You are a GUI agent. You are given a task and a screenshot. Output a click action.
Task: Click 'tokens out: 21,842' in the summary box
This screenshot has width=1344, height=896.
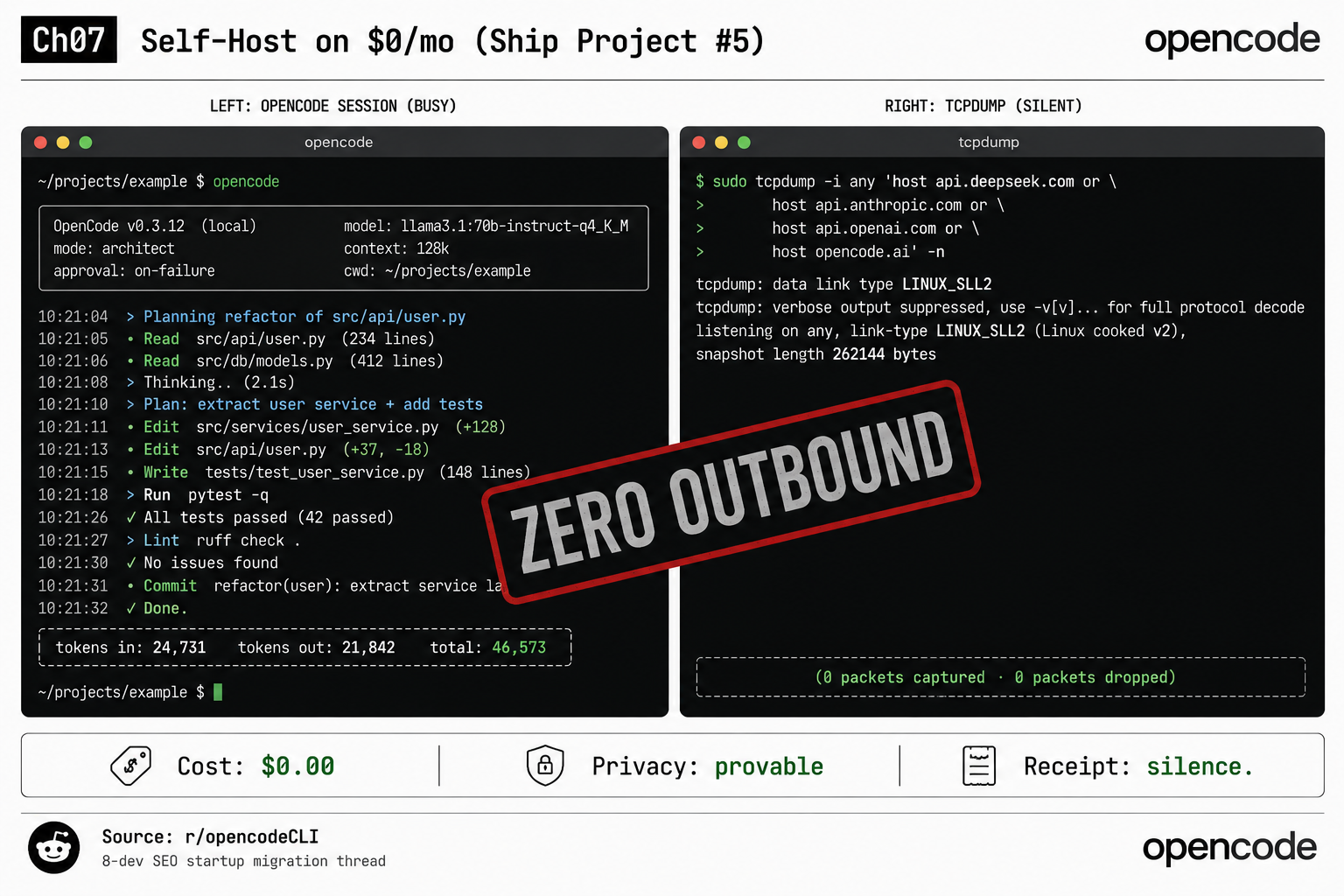pyautogui.click(x=316, y=647)
